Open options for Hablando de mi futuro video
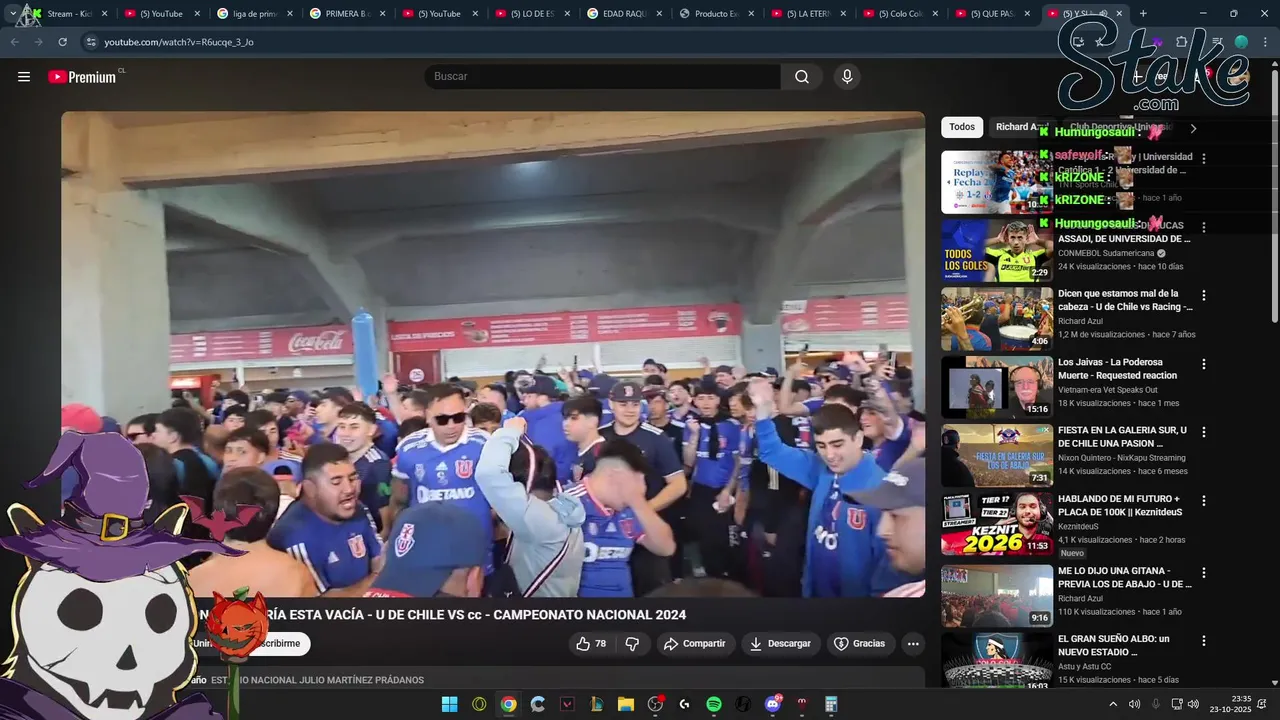Image resolution: width=1280 pixels, height=720 pixels. click(1204, 500)
